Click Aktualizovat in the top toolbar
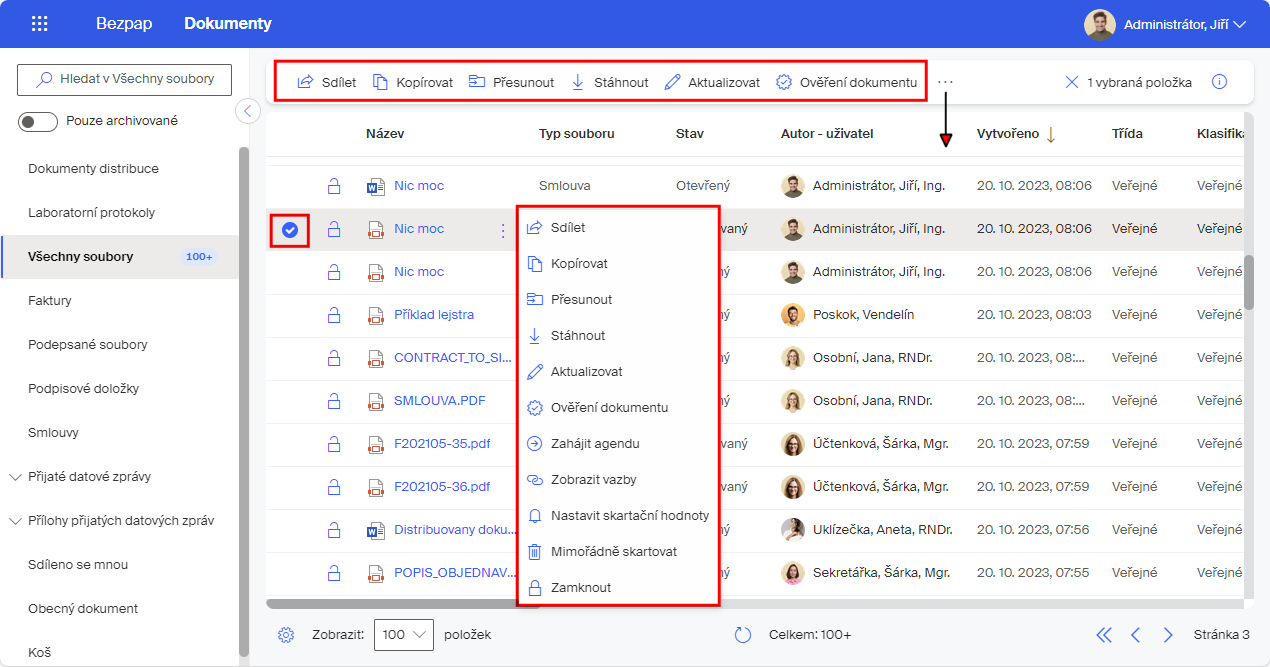The width and height of the screenshot is (1270, 667). pos(712,82)
